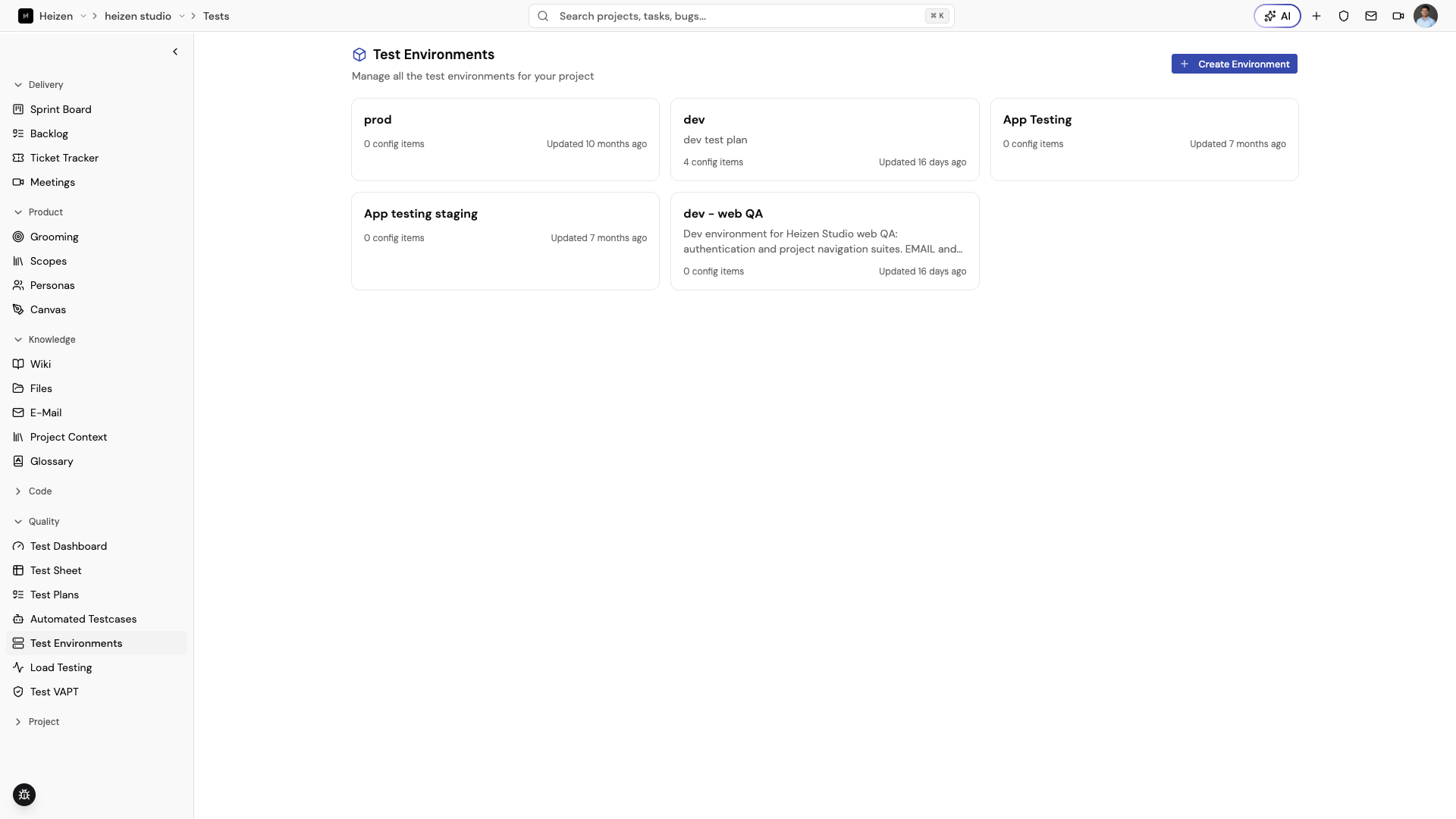Image resolution: width=1456 pixels, height=819 pixels.
Task: Open the shield icon in top bar
Action: (x=1344, y=16)
